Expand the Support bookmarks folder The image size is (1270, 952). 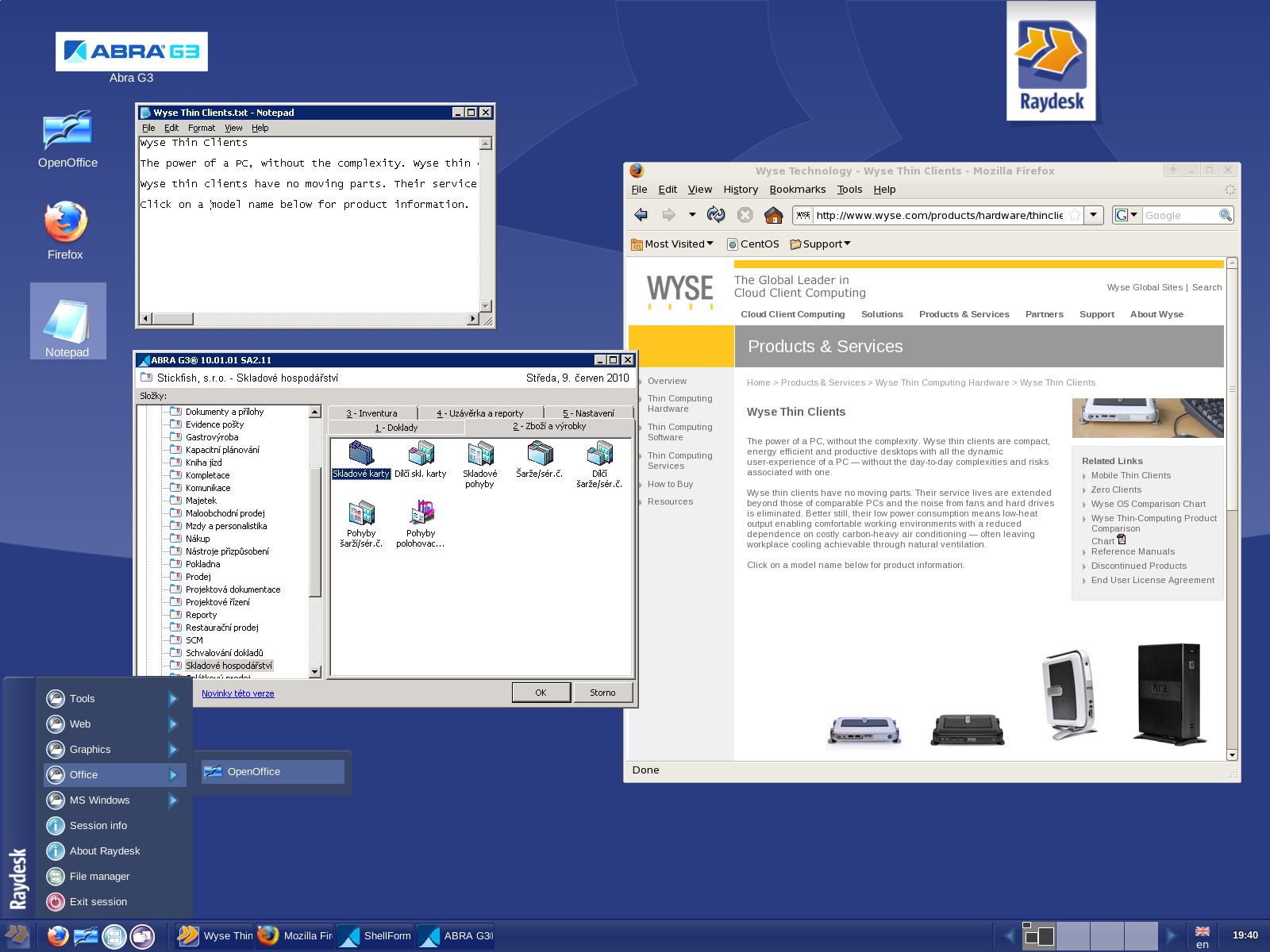[x=820, y=244]
